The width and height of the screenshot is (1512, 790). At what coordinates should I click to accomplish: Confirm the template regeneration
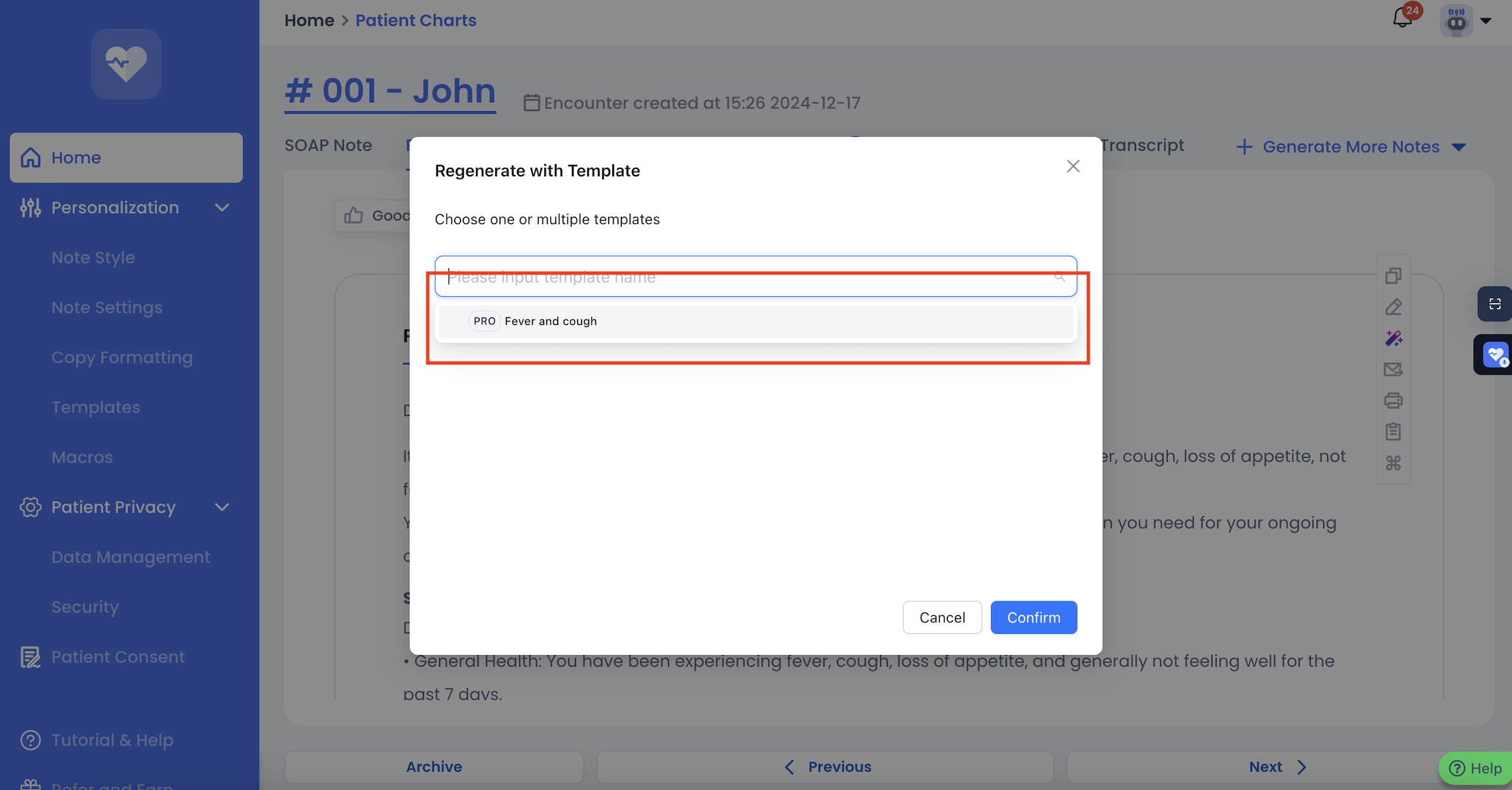pos(1033,618)
